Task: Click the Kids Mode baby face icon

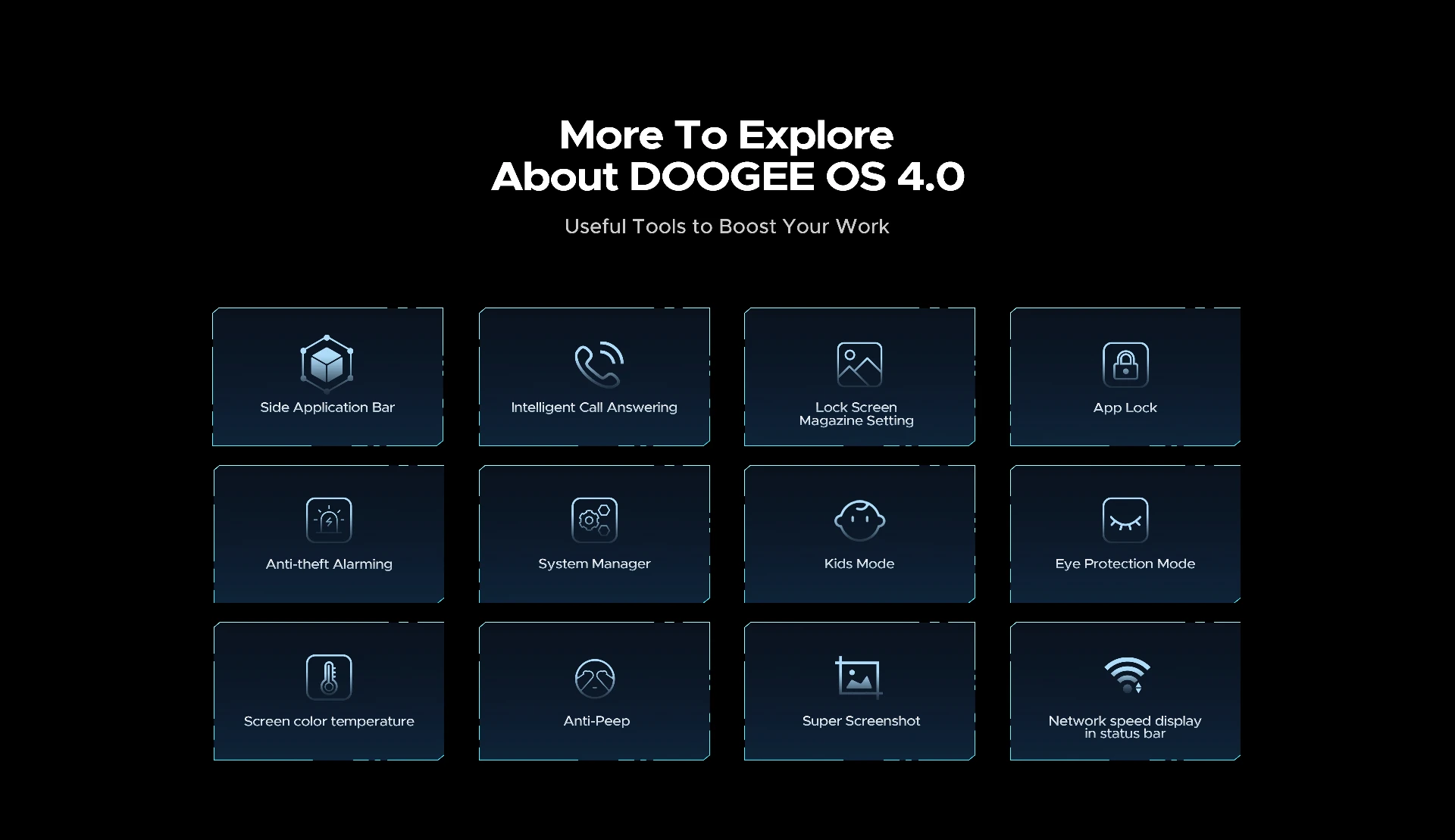Action: 859,520
